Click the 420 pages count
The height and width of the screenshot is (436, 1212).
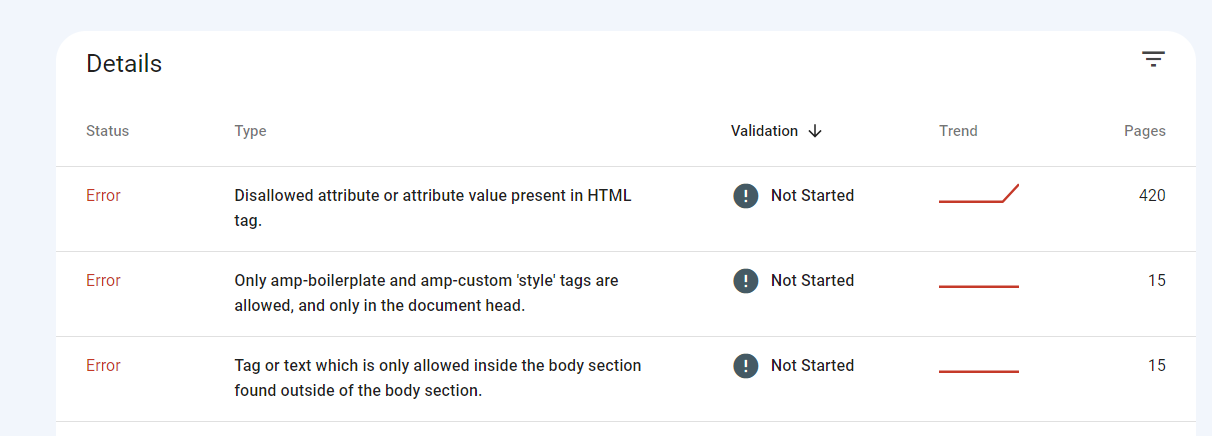coord(1152,196)
